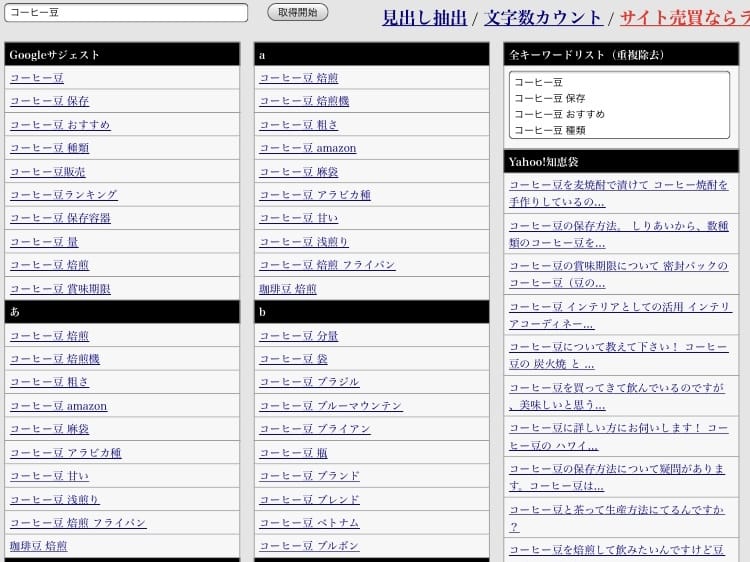Open the Yahoo question about ハワイ coffee beans

[x=619, y=437]
